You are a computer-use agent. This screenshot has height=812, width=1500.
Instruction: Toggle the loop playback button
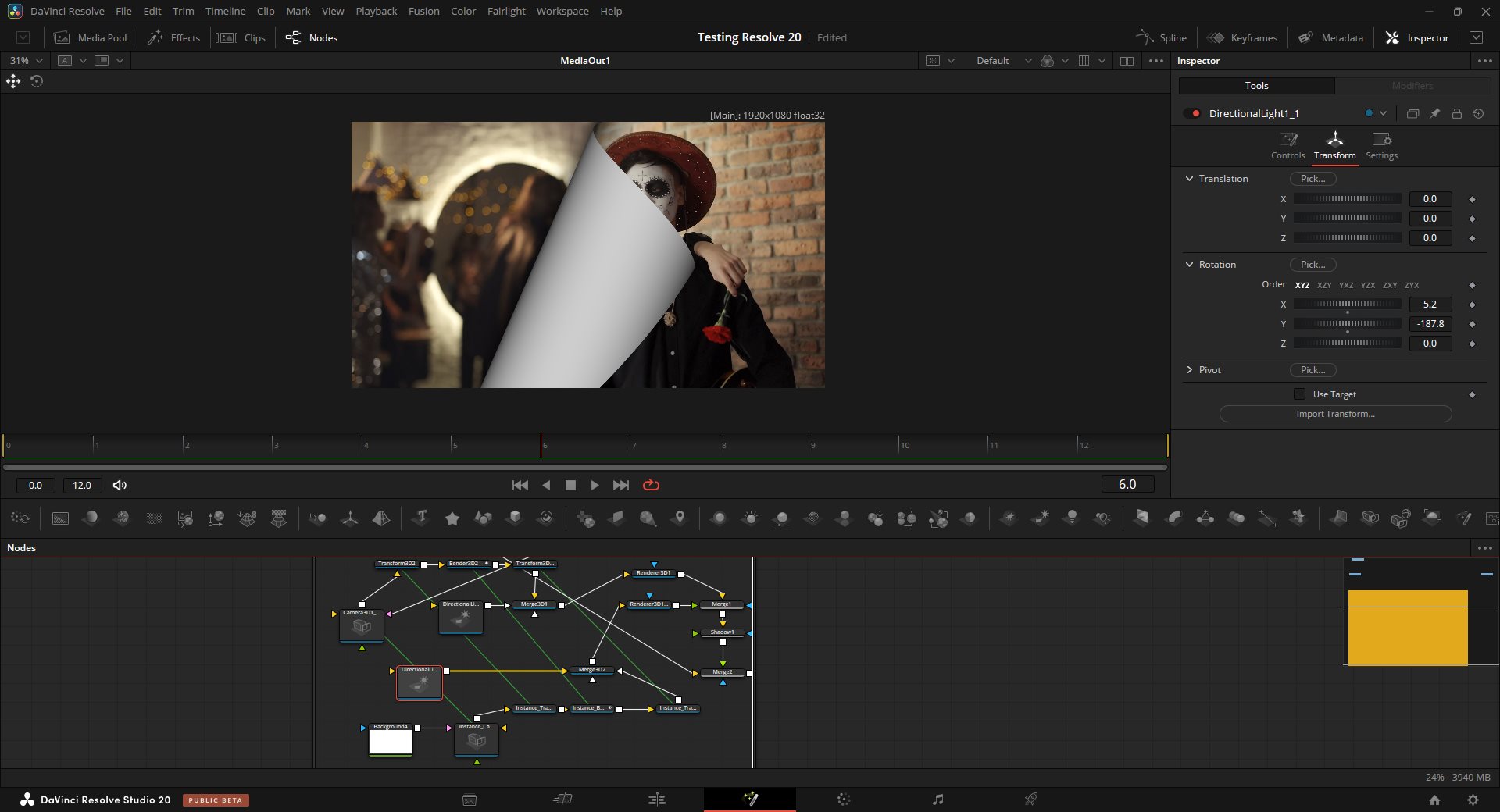pyautogui.click(x=651, y=485)
